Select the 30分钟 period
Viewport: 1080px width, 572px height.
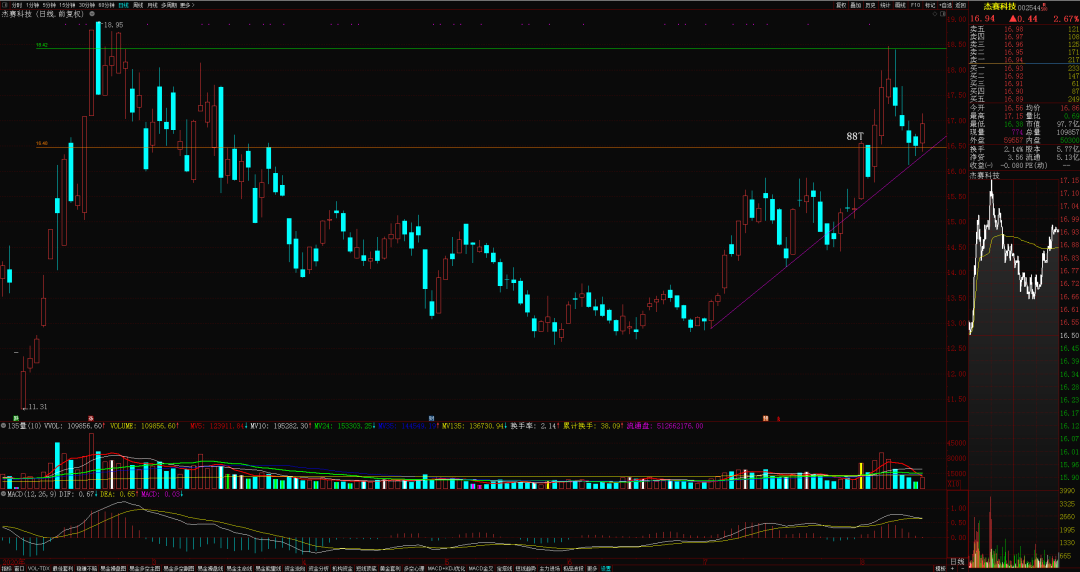click(87, 5)
